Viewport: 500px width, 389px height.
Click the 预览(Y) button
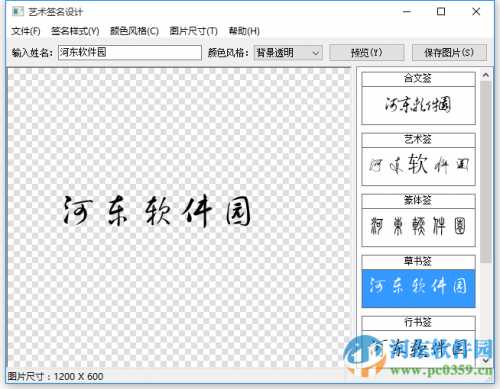click(367, 52)
